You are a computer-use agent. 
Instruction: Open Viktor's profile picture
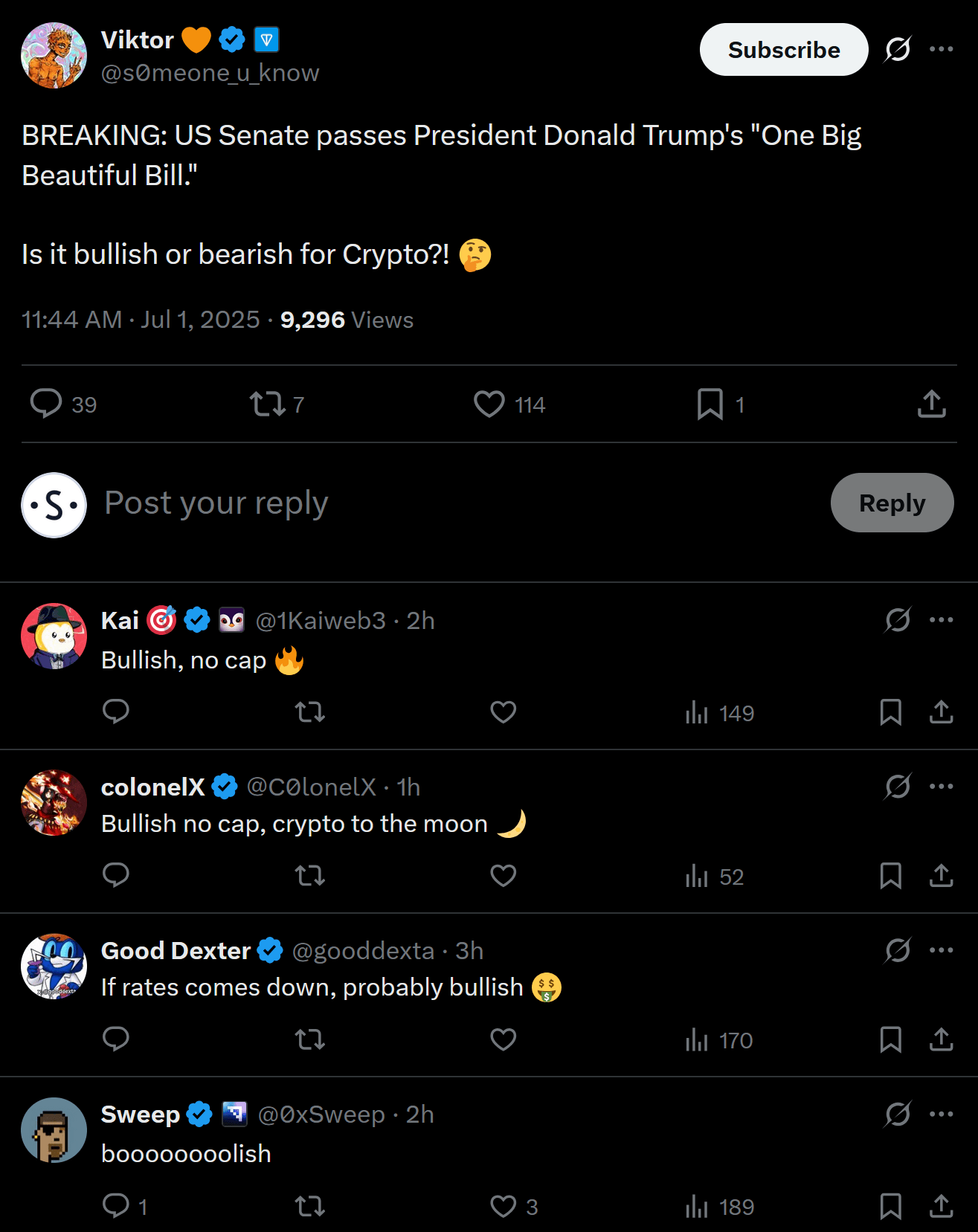click(x=54, y=56)
